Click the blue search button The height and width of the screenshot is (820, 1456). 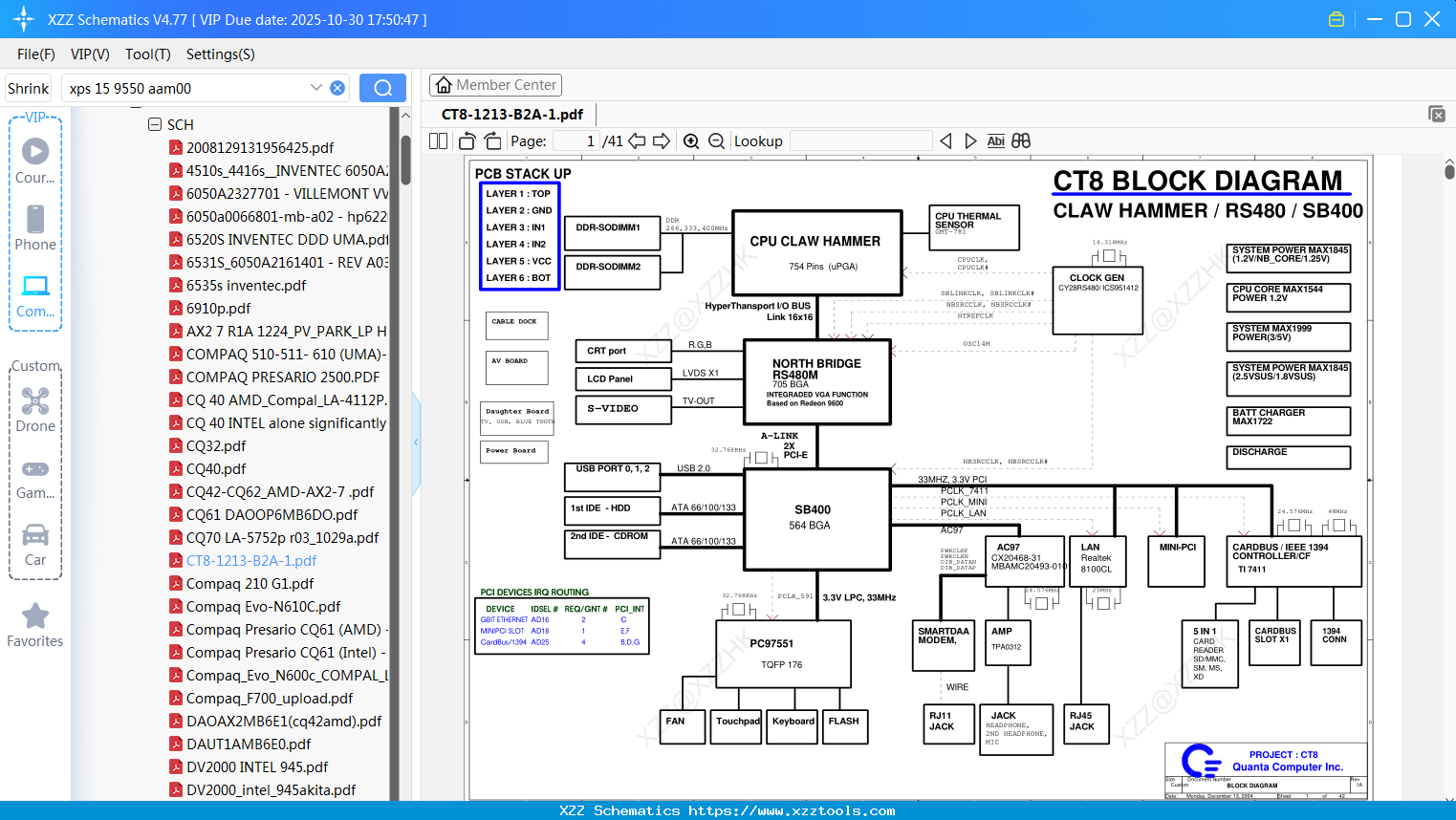(x=382, y=88)
